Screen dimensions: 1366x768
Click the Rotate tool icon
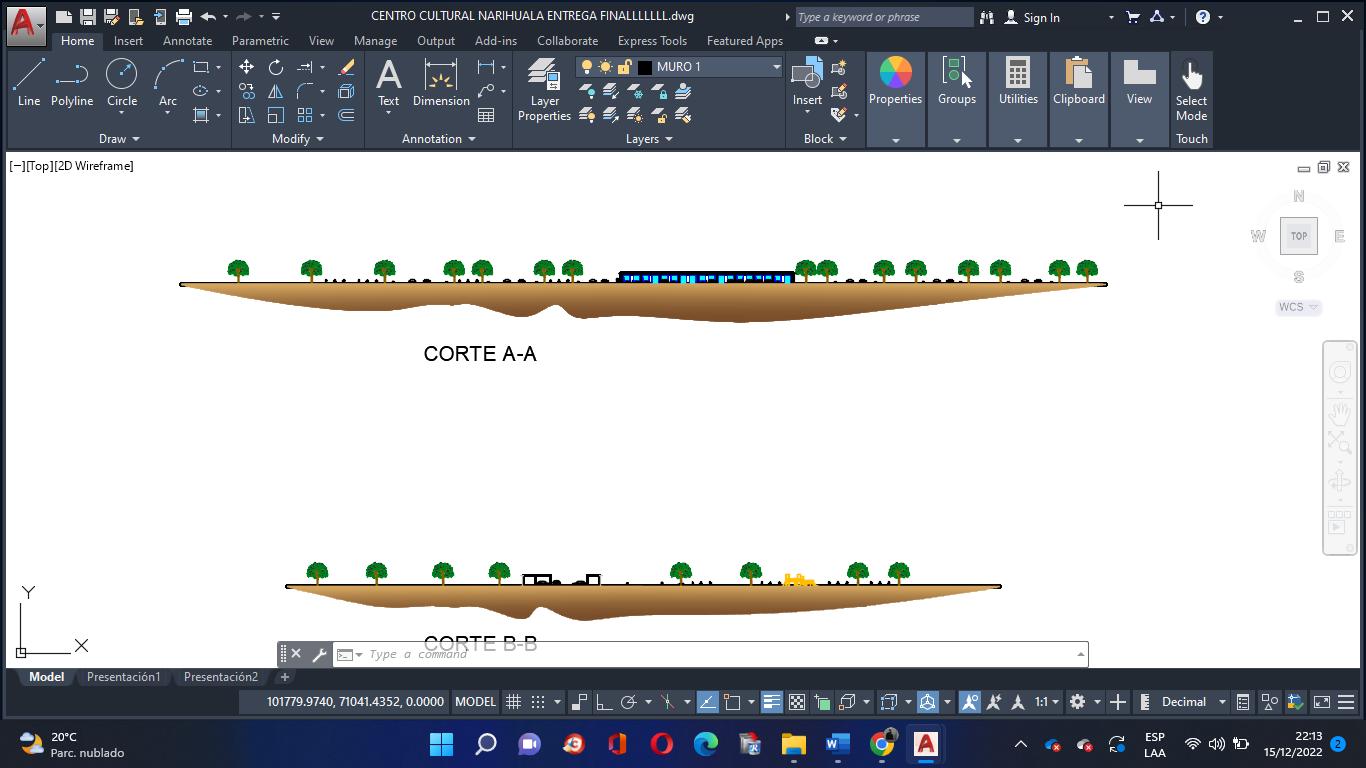coord(276,67)
